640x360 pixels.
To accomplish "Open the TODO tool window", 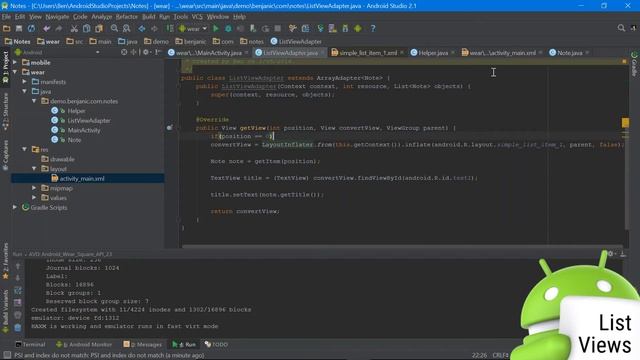I will (216, 344).
